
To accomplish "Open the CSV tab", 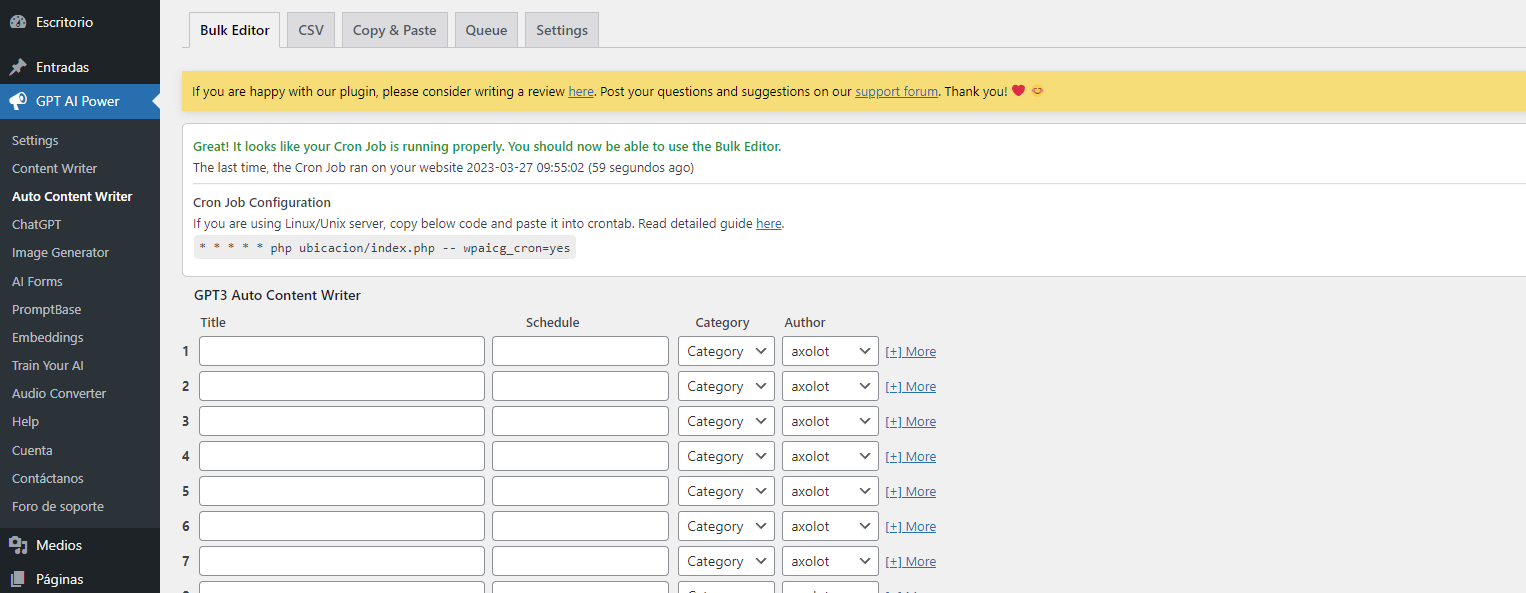I will point(311,30).
